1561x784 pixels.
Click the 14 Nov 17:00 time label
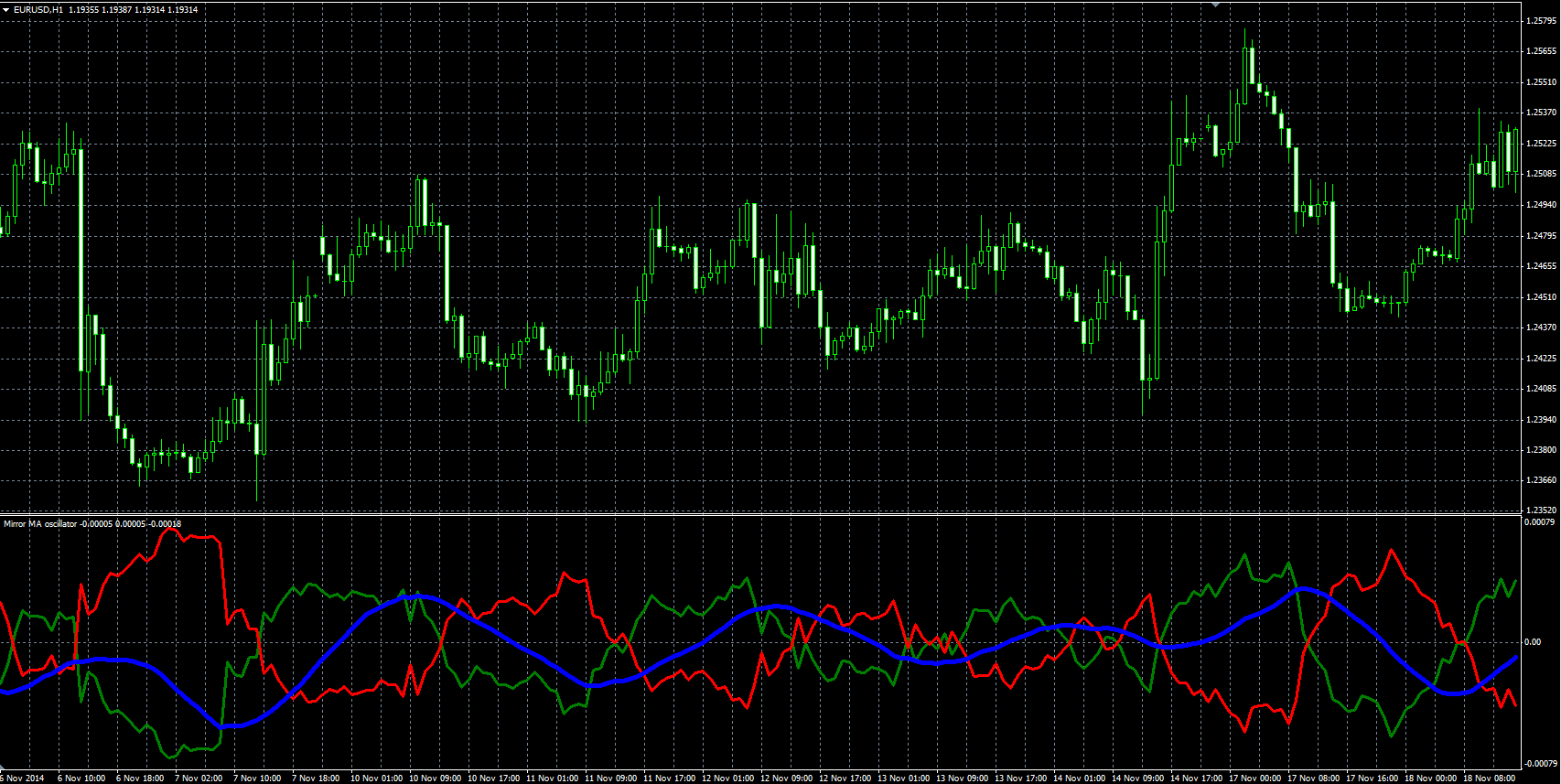pyautogui.click(x=1197, y=779)
